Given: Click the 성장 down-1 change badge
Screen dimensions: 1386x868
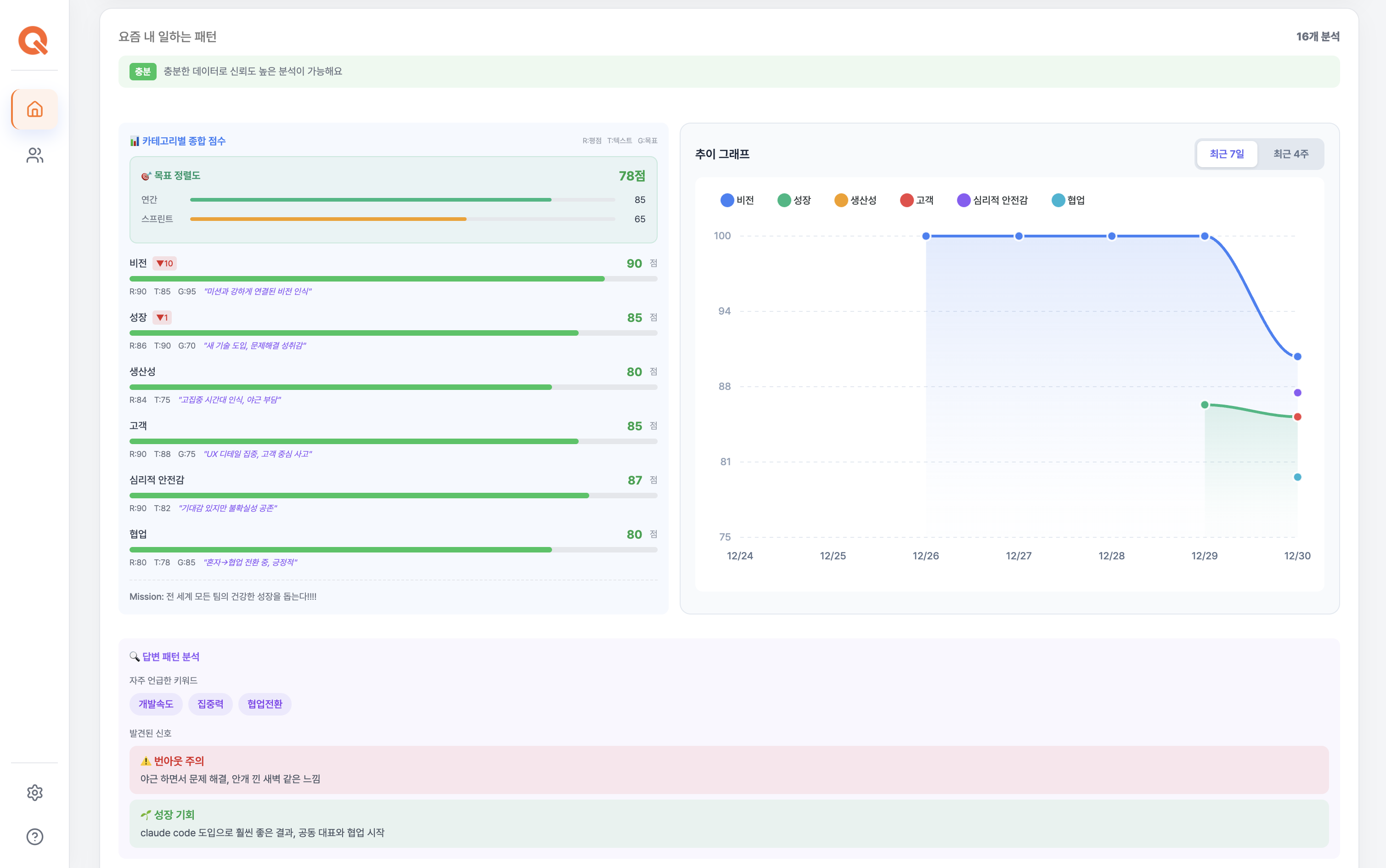Looking at the screenshot, I should coord(163,317).
